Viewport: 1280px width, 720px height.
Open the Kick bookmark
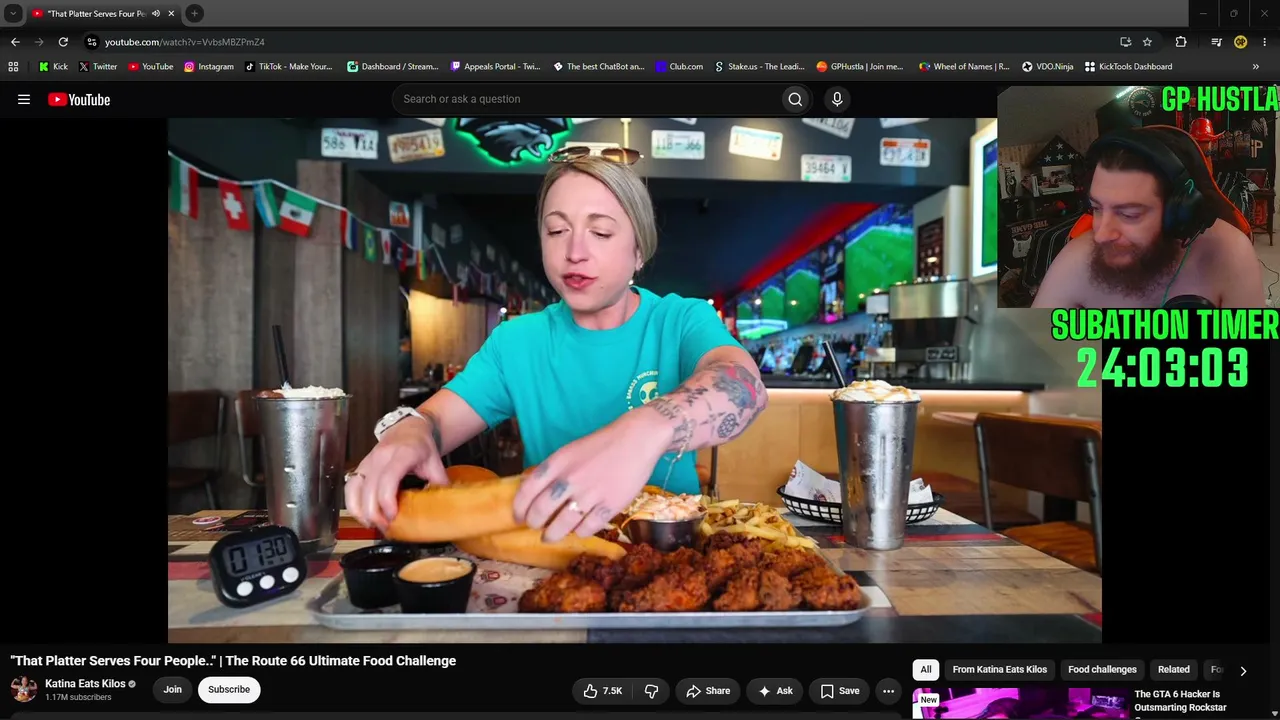[x=53, y=67]
